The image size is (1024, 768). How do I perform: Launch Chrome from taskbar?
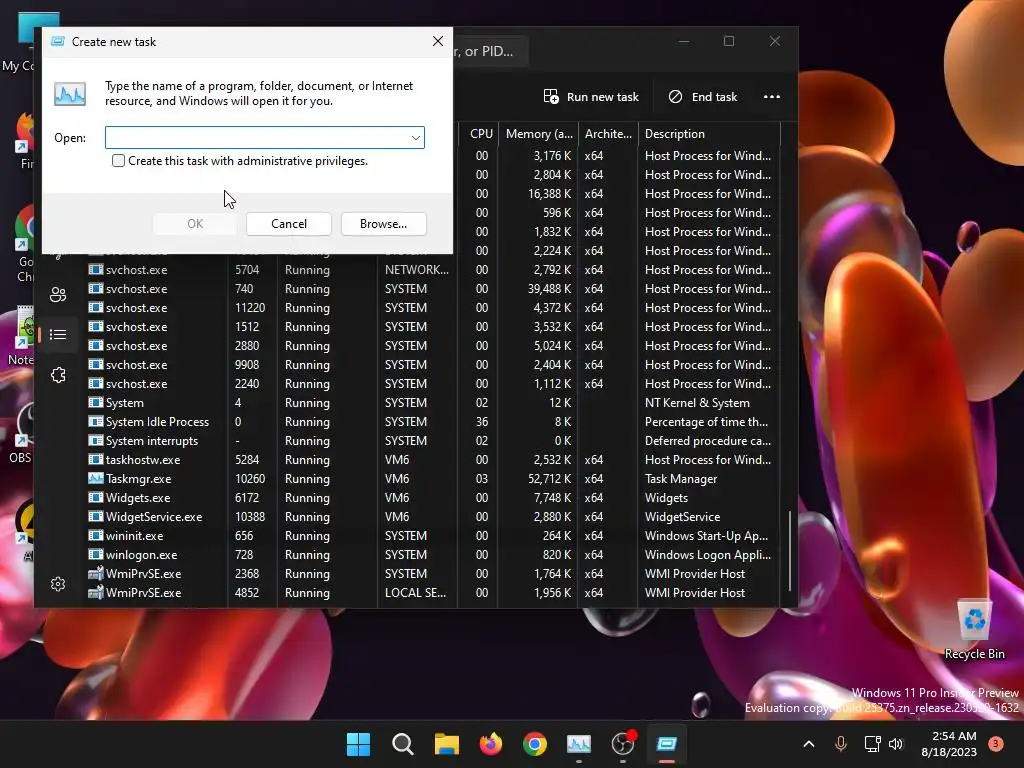[535, 744]
